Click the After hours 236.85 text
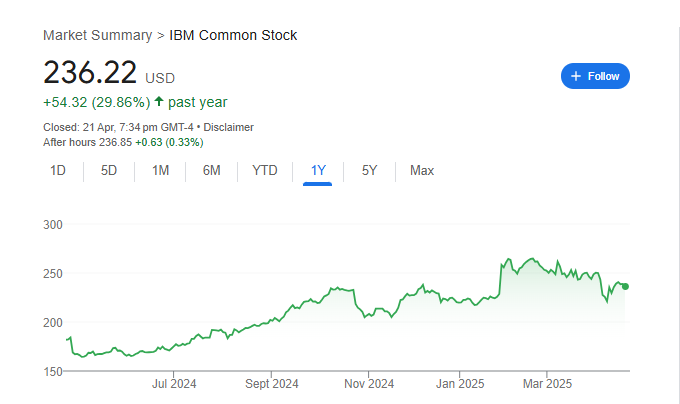Viewport: 680px width, 404px height. (87, 142)
